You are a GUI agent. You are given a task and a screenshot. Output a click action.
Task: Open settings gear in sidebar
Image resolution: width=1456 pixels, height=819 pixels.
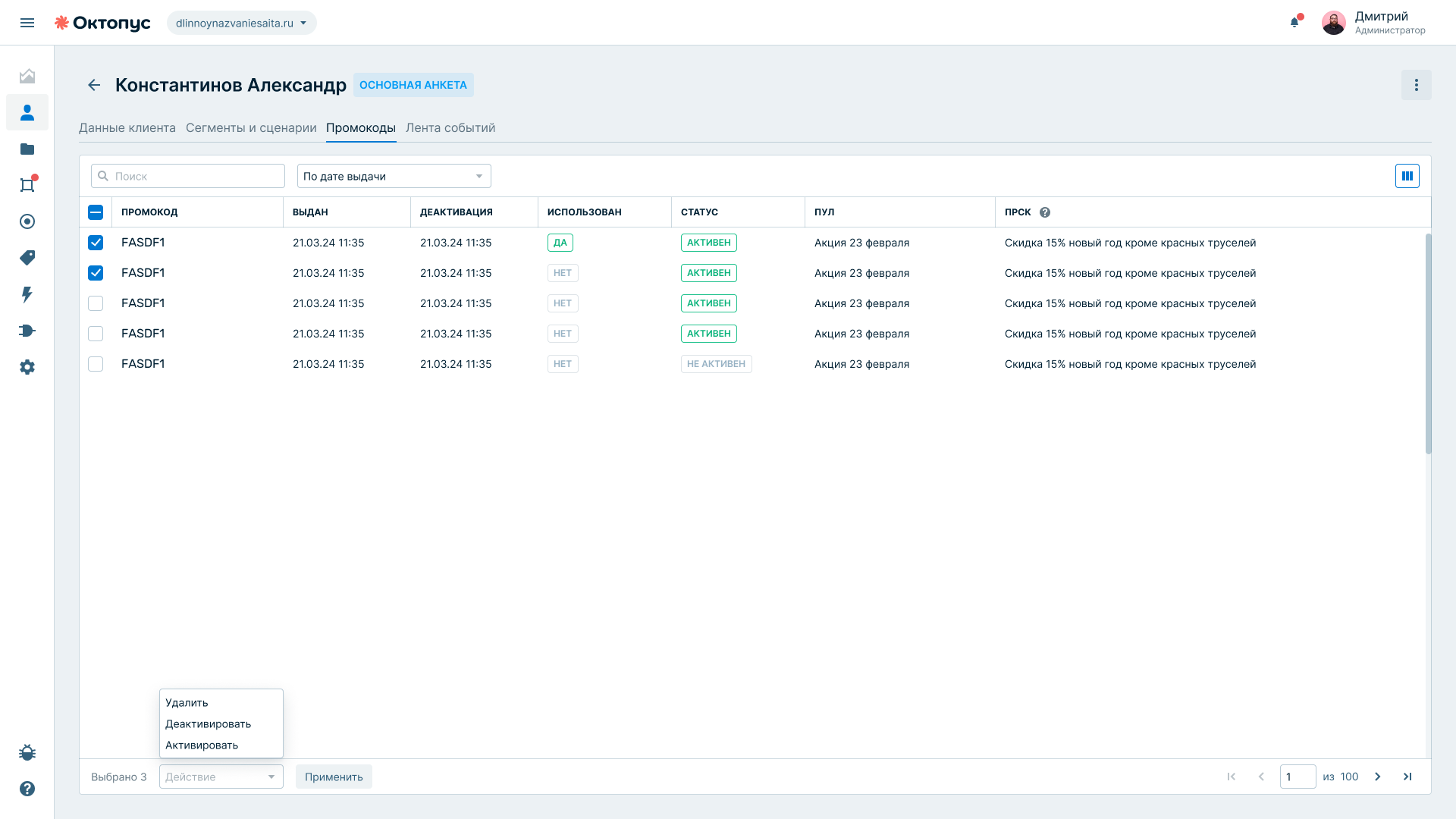[x=27, y=367]
